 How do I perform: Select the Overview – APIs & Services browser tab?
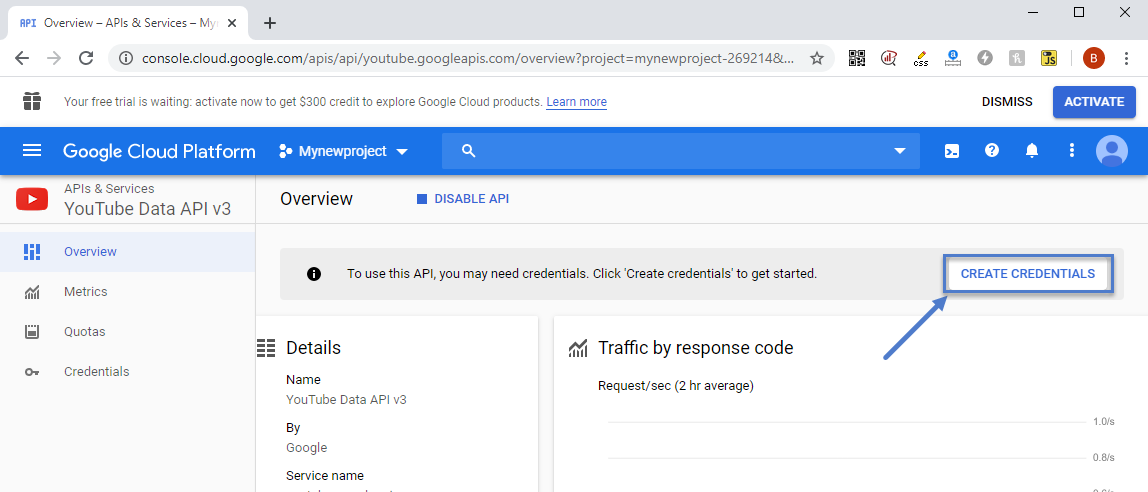[127, 23]
